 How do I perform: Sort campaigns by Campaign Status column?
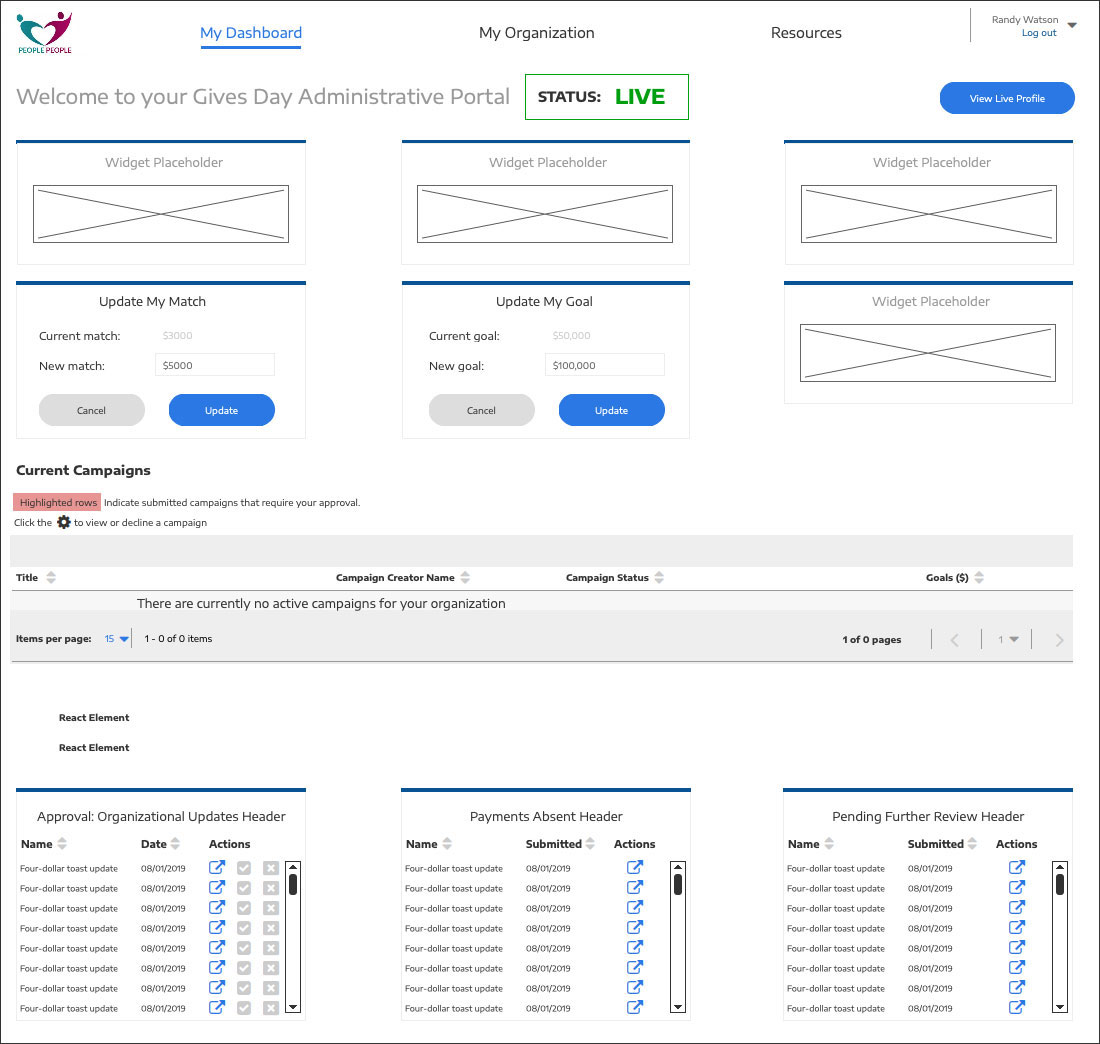[659, 578]
